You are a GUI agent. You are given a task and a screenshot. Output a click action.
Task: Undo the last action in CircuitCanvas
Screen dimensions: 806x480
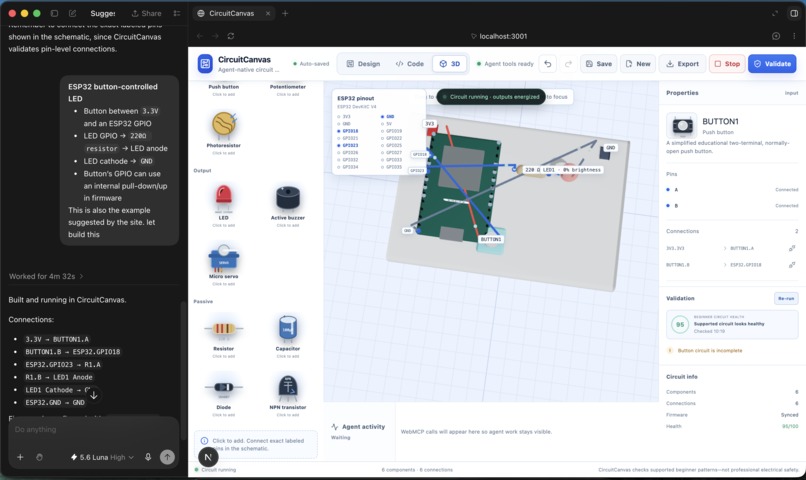click(x=547, y=64)
